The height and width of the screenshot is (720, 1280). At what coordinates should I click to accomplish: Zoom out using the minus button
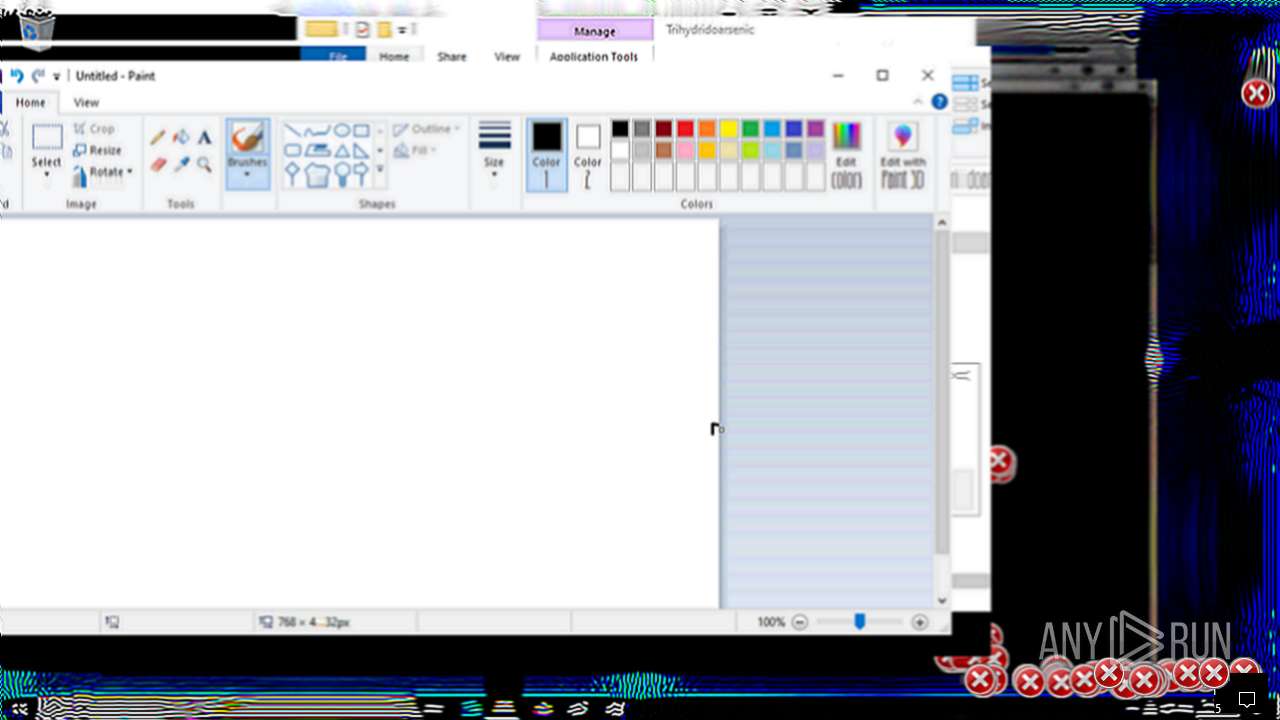point(800,622)
